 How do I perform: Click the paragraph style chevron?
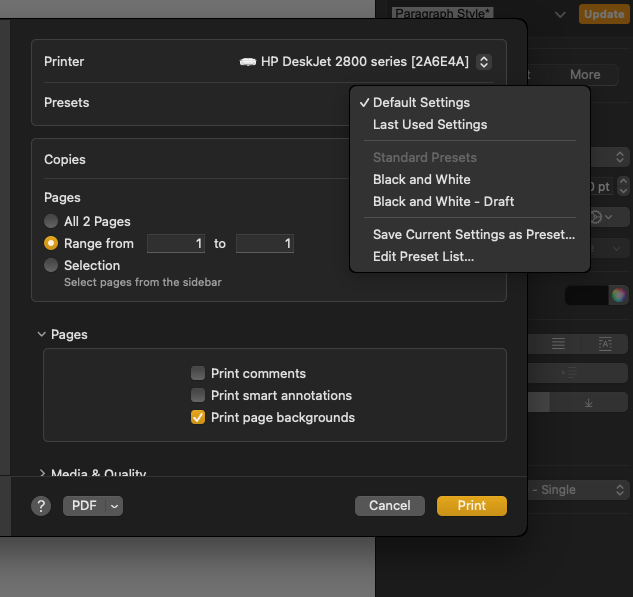[559, 14]
